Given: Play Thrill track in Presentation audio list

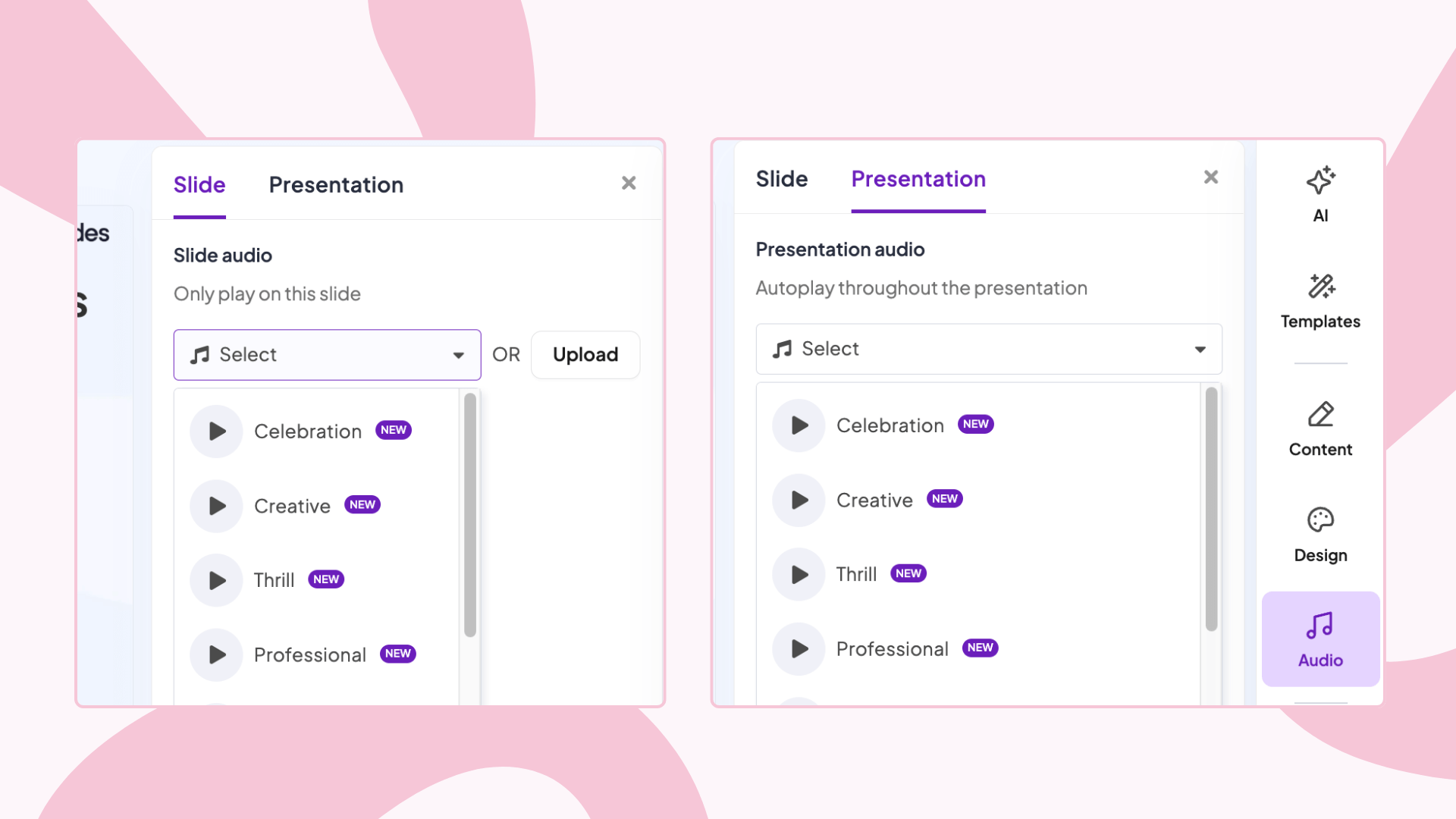Looking at the screenshot, I should tap(799, 575).
